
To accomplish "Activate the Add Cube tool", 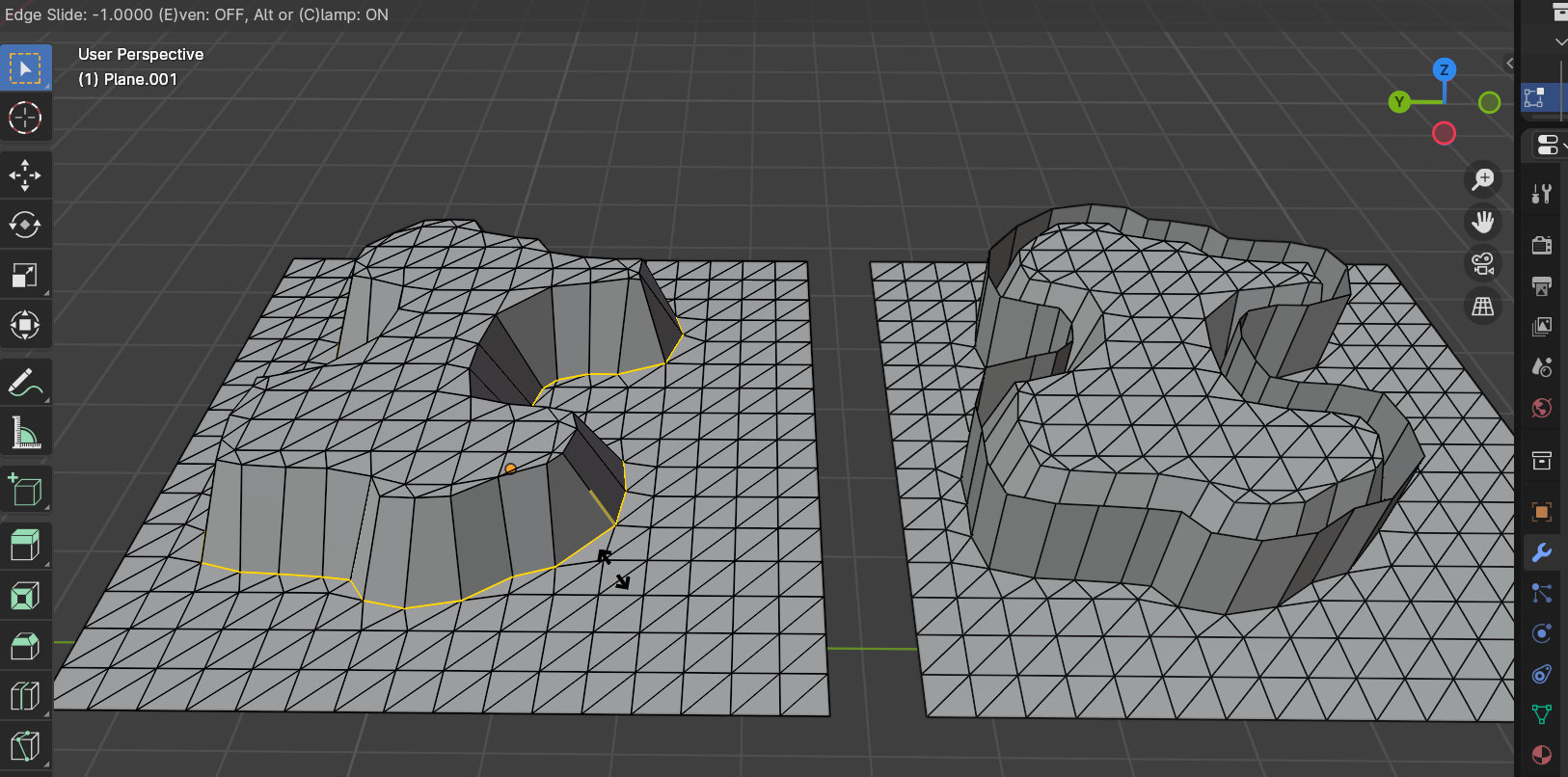I will pyautogui.click(x=25, y=490).
